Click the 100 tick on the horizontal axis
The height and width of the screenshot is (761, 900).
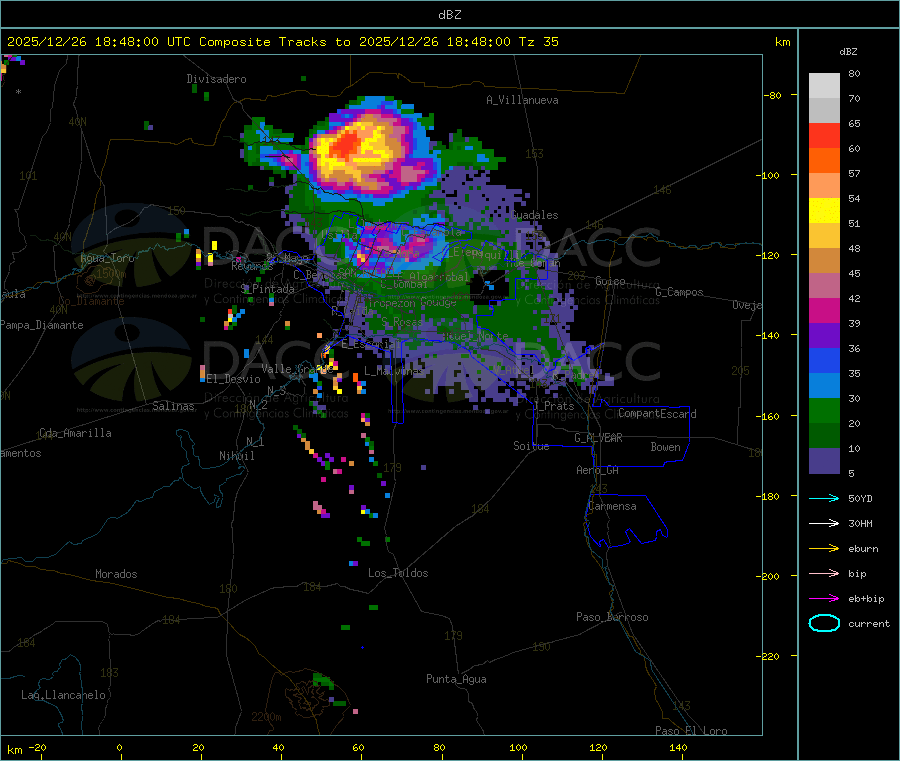point(518,747)
